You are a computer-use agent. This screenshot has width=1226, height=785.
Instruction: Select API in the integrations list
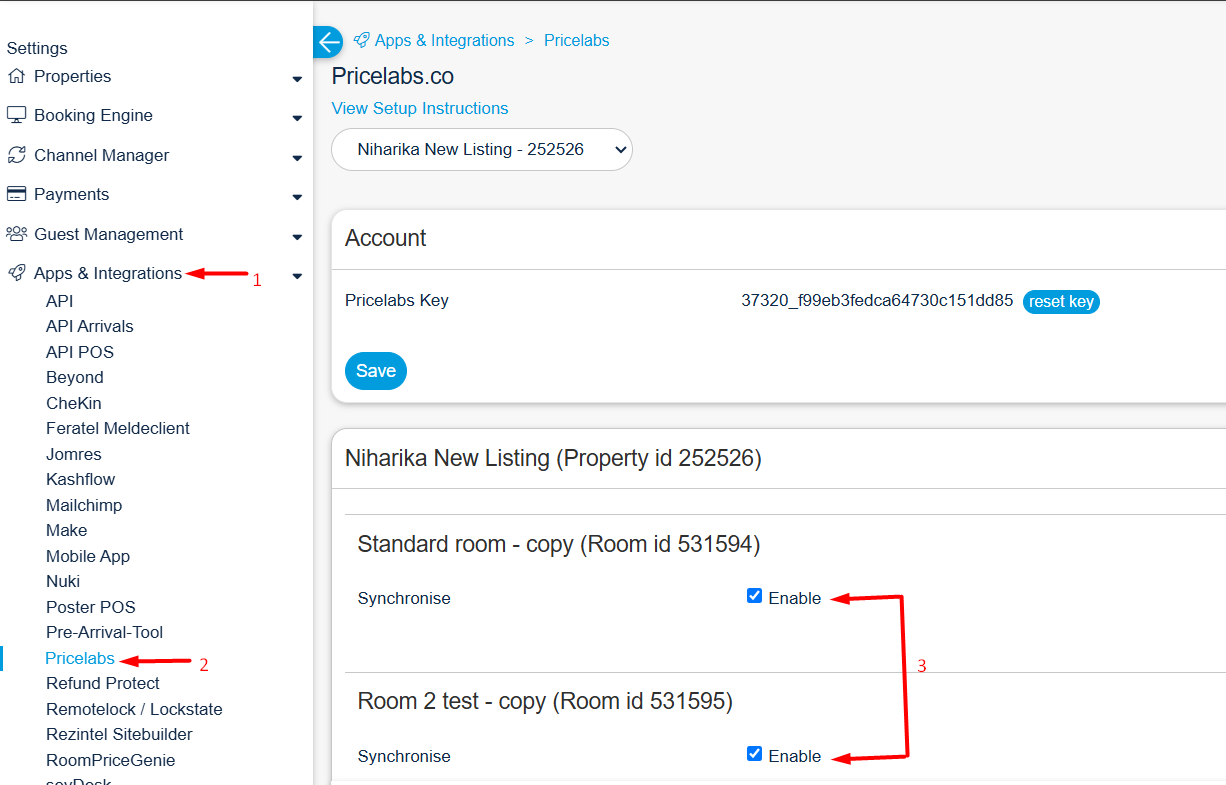click(59, 301)
